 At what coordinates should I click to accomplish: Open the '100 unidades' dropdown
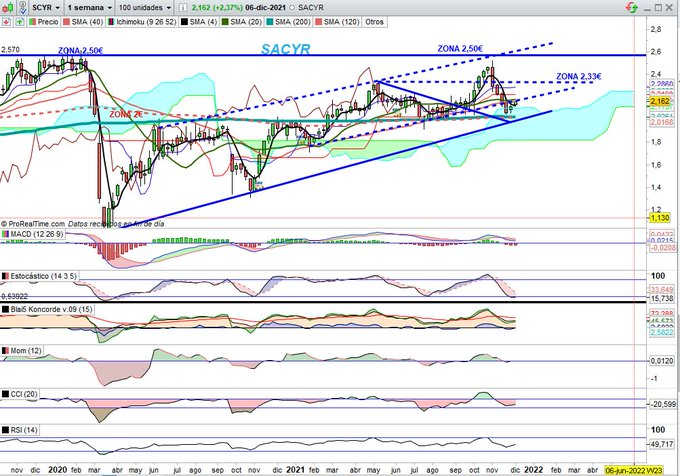pos(144,7)
